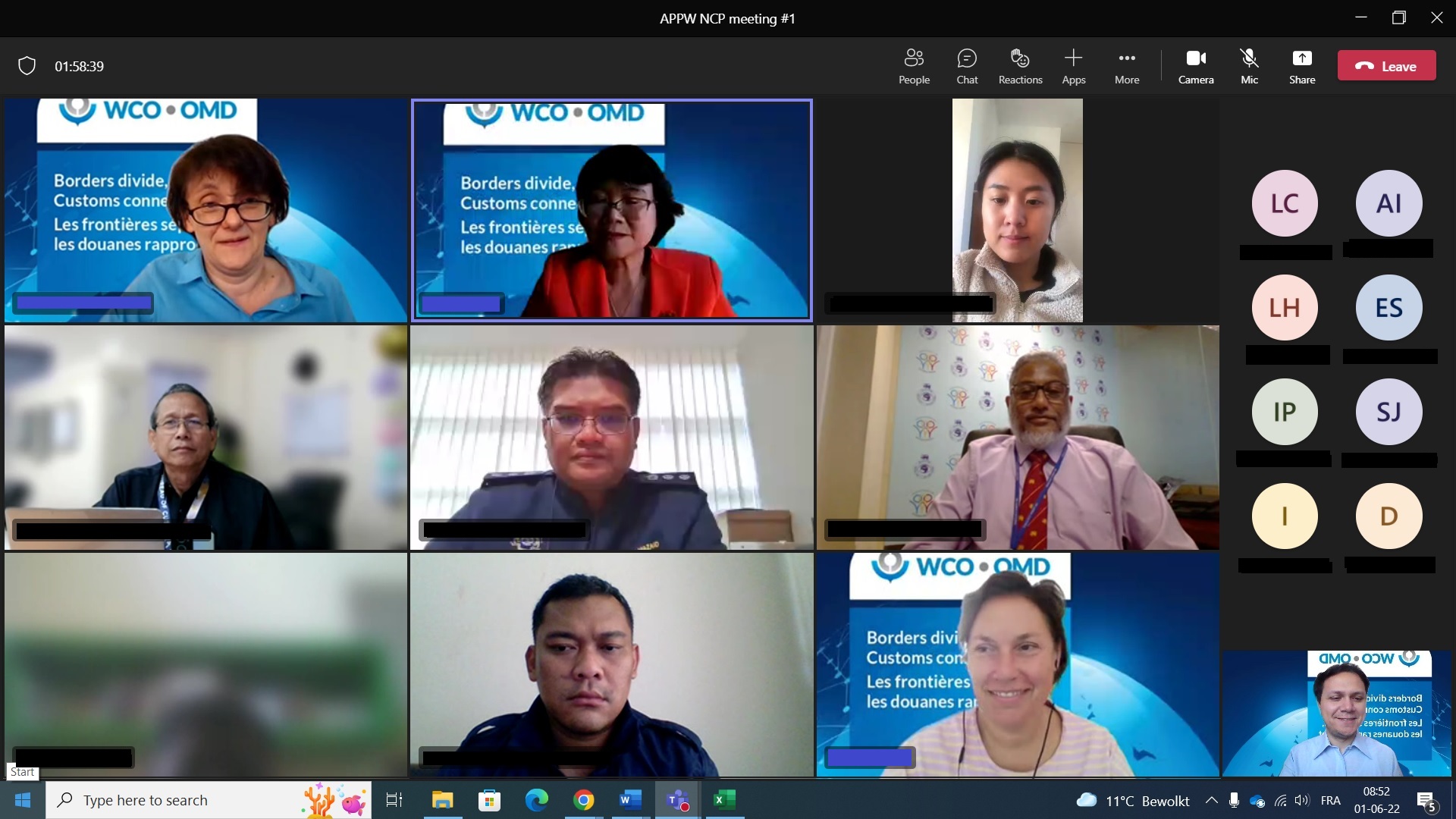Open the Share content tray
This screenshot has width=1456, height=819.
pyautogui.click(x=1302, y=67)
